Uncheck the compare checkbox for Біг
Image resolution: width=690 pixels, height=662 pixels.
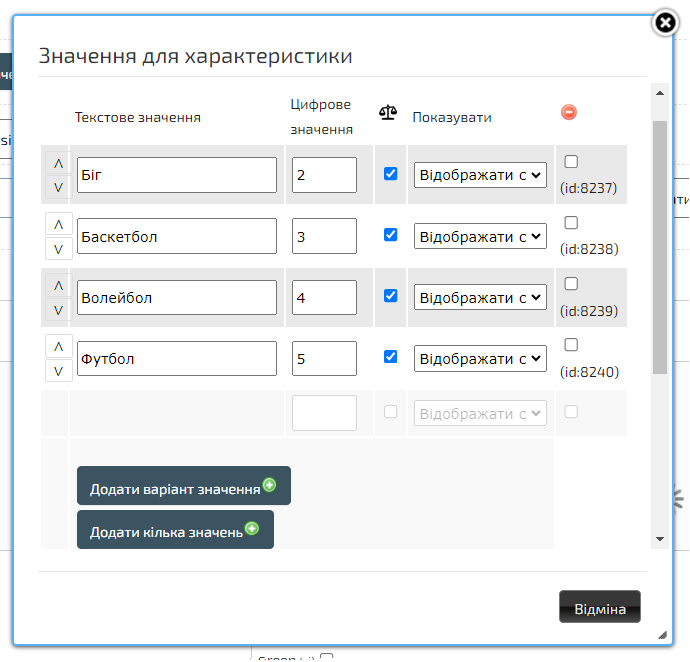click(x=391, y=173)
